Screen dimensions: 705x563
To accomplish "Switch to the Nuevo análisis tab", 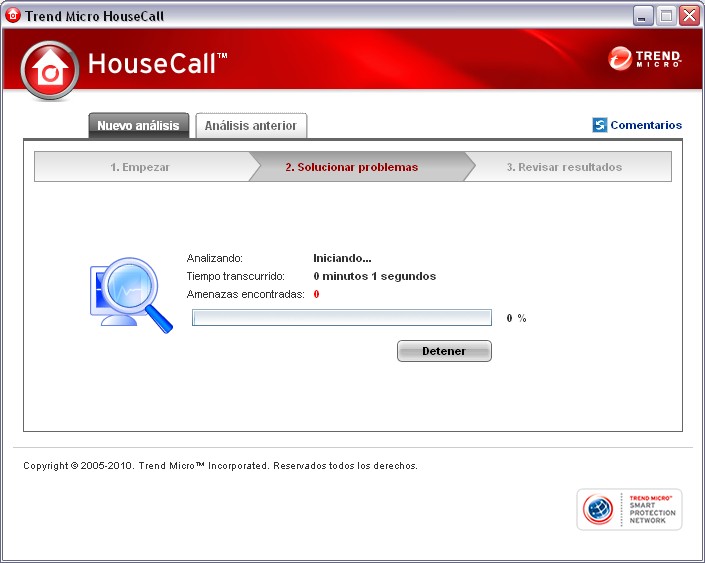I will pos(138,125).
